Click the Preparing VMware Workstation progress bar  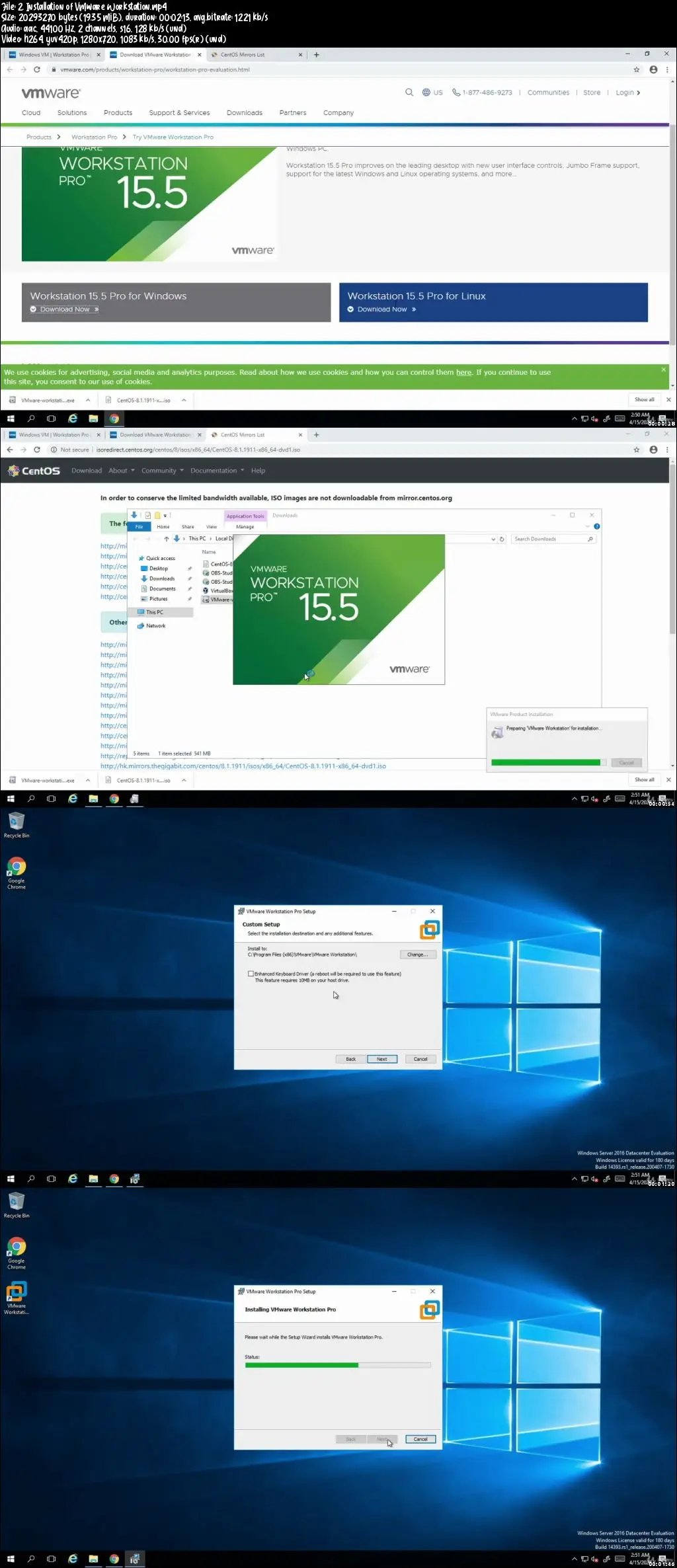(x=548, y=762)
